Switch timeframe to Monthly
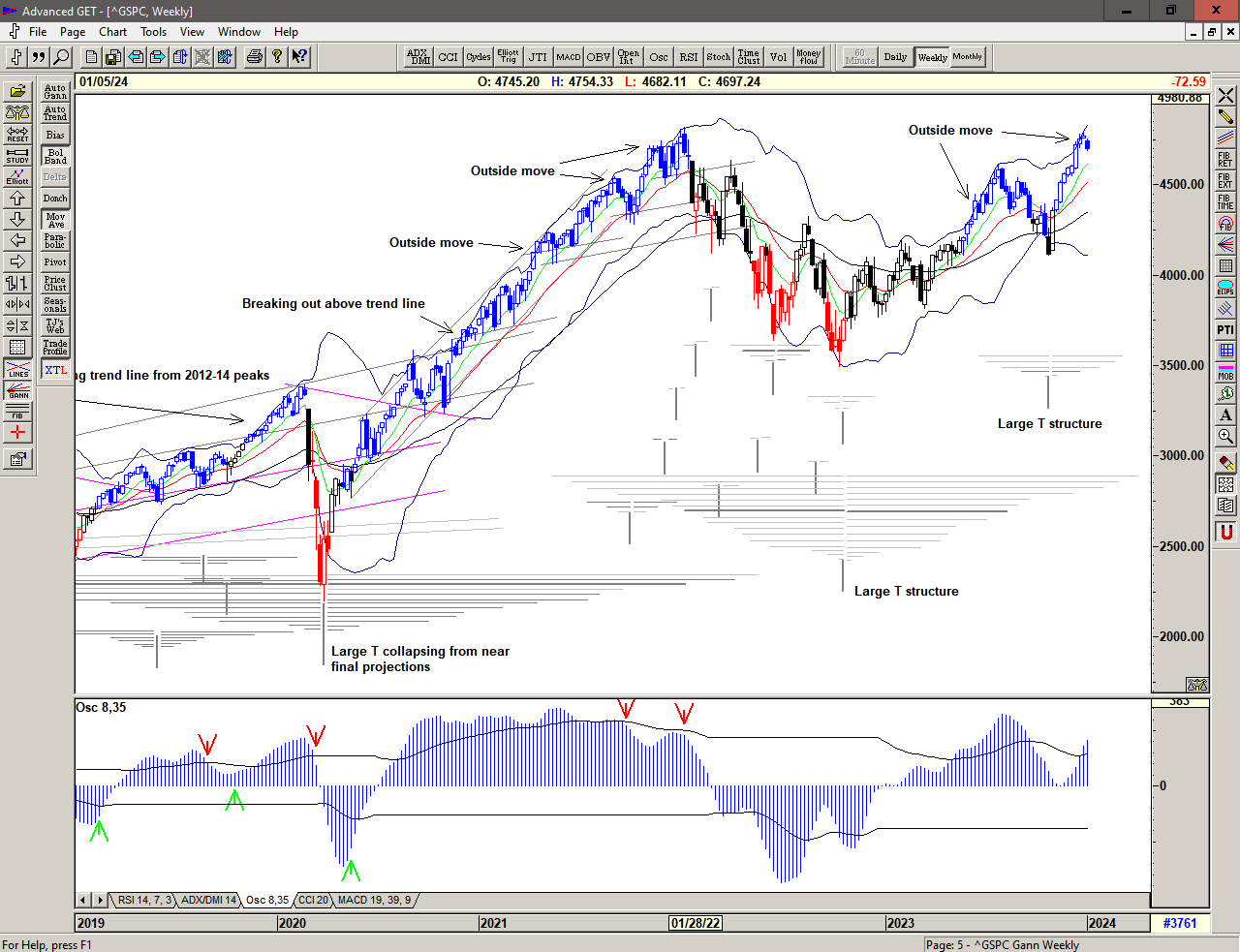The height and width of the screenshot is (952, 1240). (x=967, y=57)
